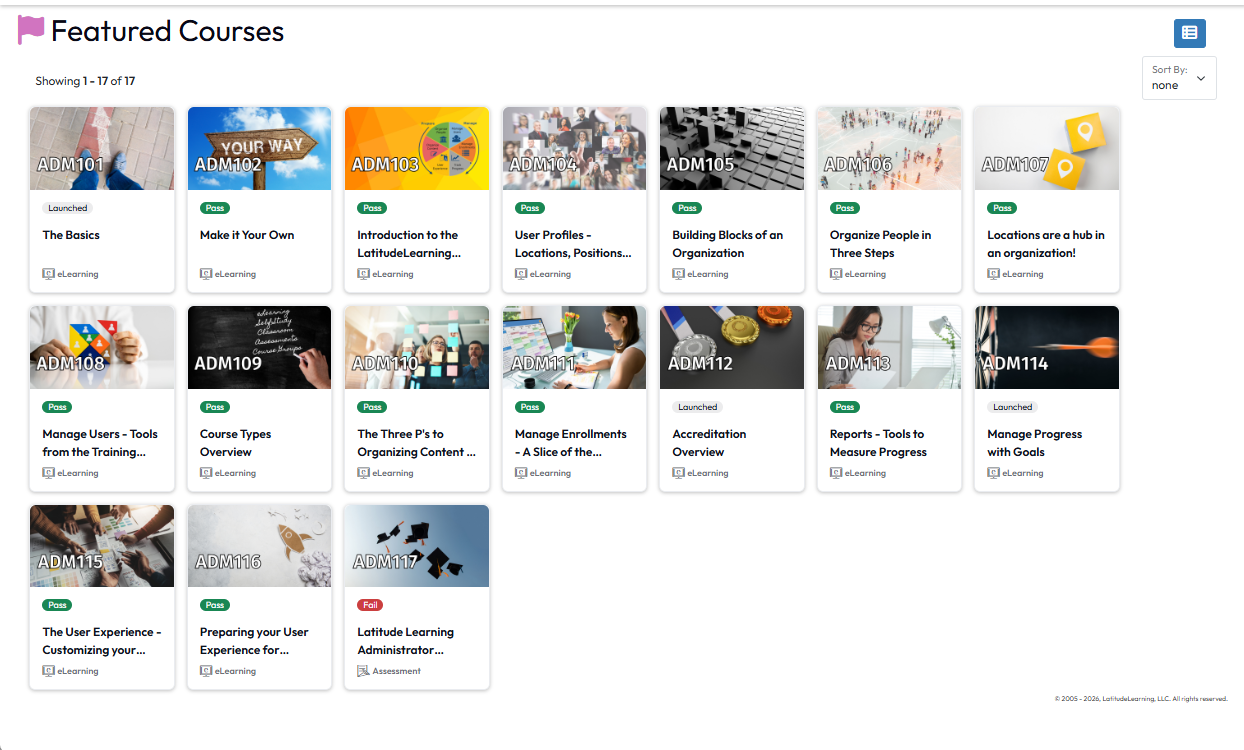Viewport: 1244px width, 750px height.
Task: Click the eLearning icon on Accreditation Overview card
Action: (678, 473)
